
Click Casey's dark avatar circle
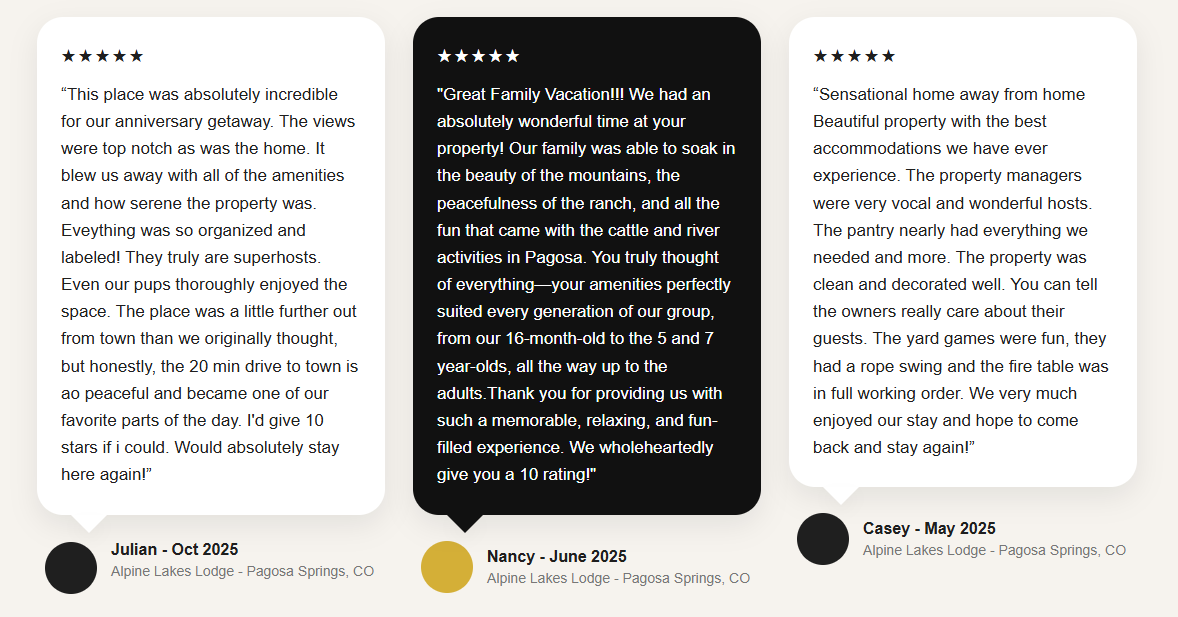pyautogui.click(x=823, y=539)
